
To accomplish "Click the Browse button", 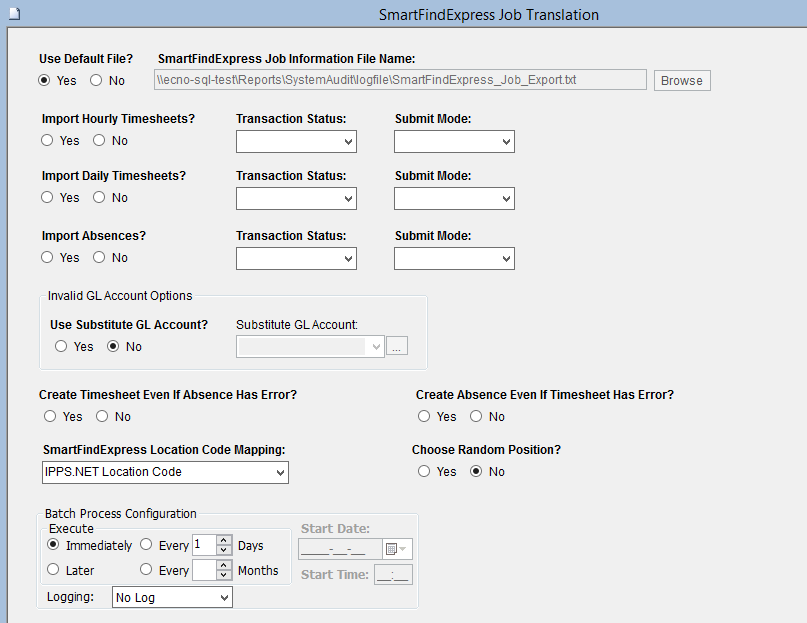I will click(x=682, y=80).
